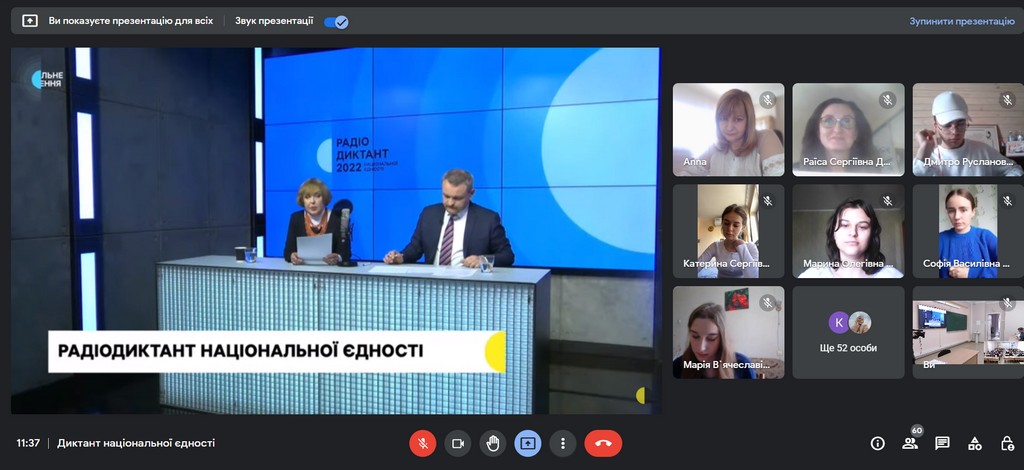Select Anna's video tile
Screen dimensions: 1024x470
[728, 129]
